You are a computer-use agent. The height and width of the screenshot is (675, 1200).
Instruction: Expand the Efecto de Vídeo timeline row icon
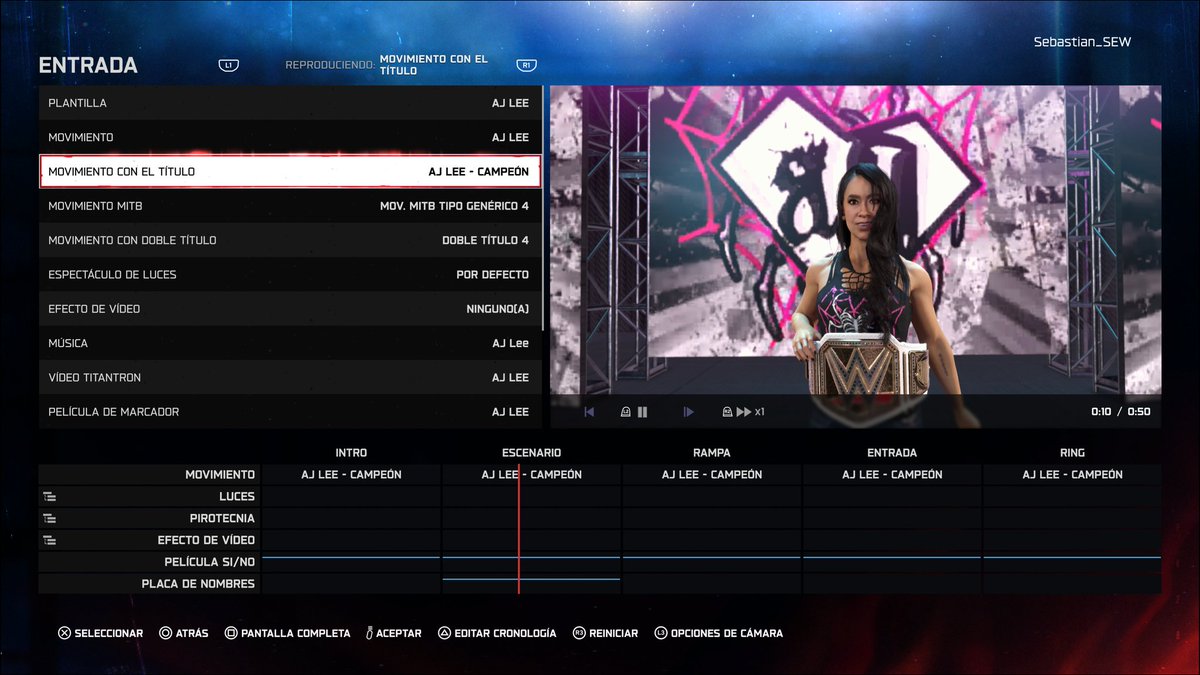[49, 540]
